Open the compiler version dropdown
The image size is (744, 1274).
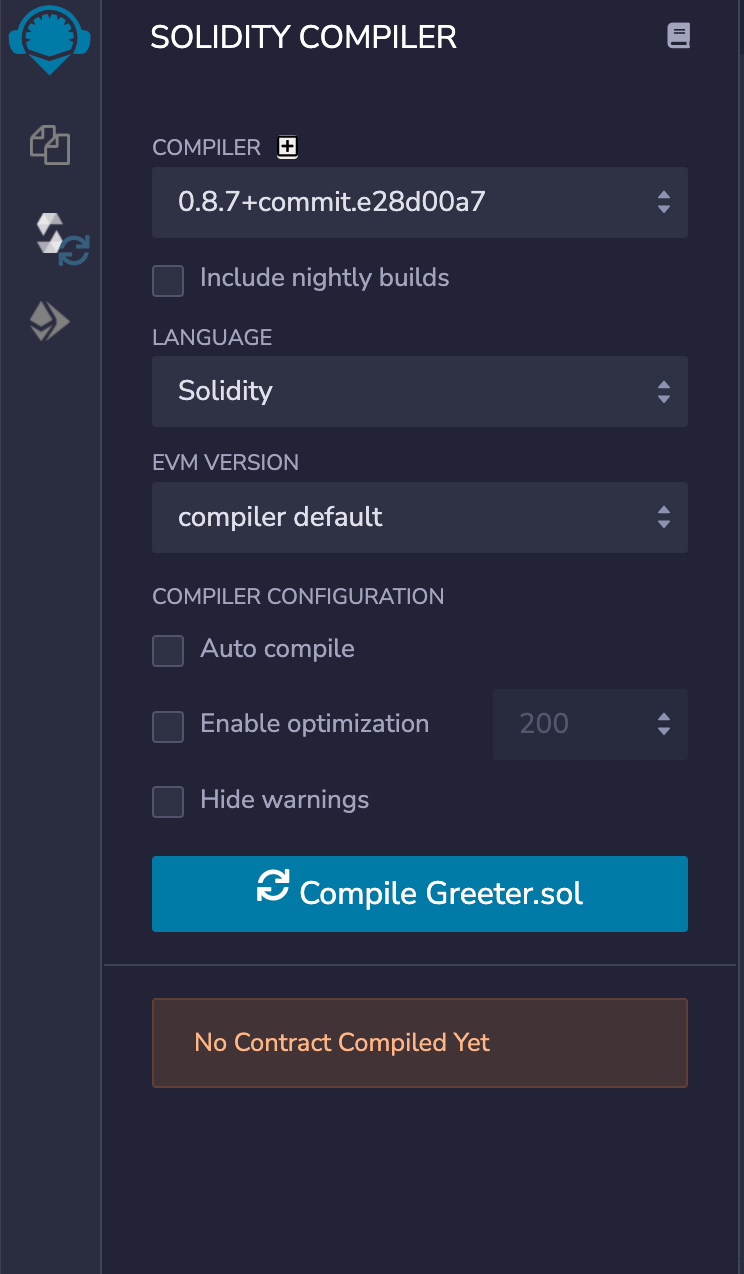pos(420,202)
